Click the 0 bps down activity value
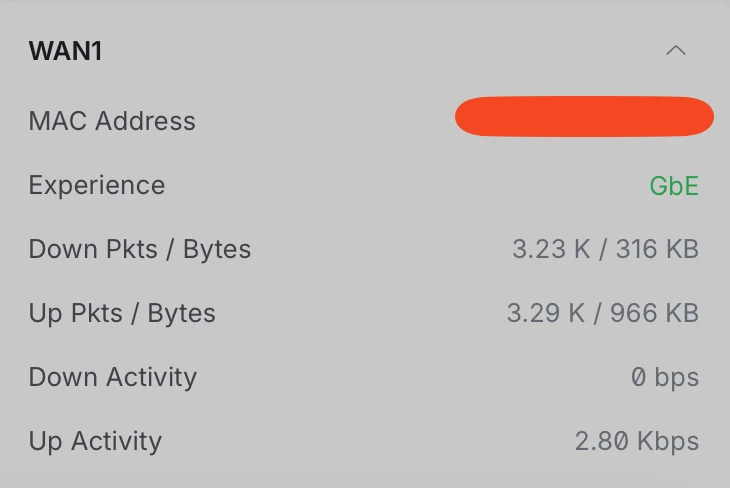 (x=665, y=377)
